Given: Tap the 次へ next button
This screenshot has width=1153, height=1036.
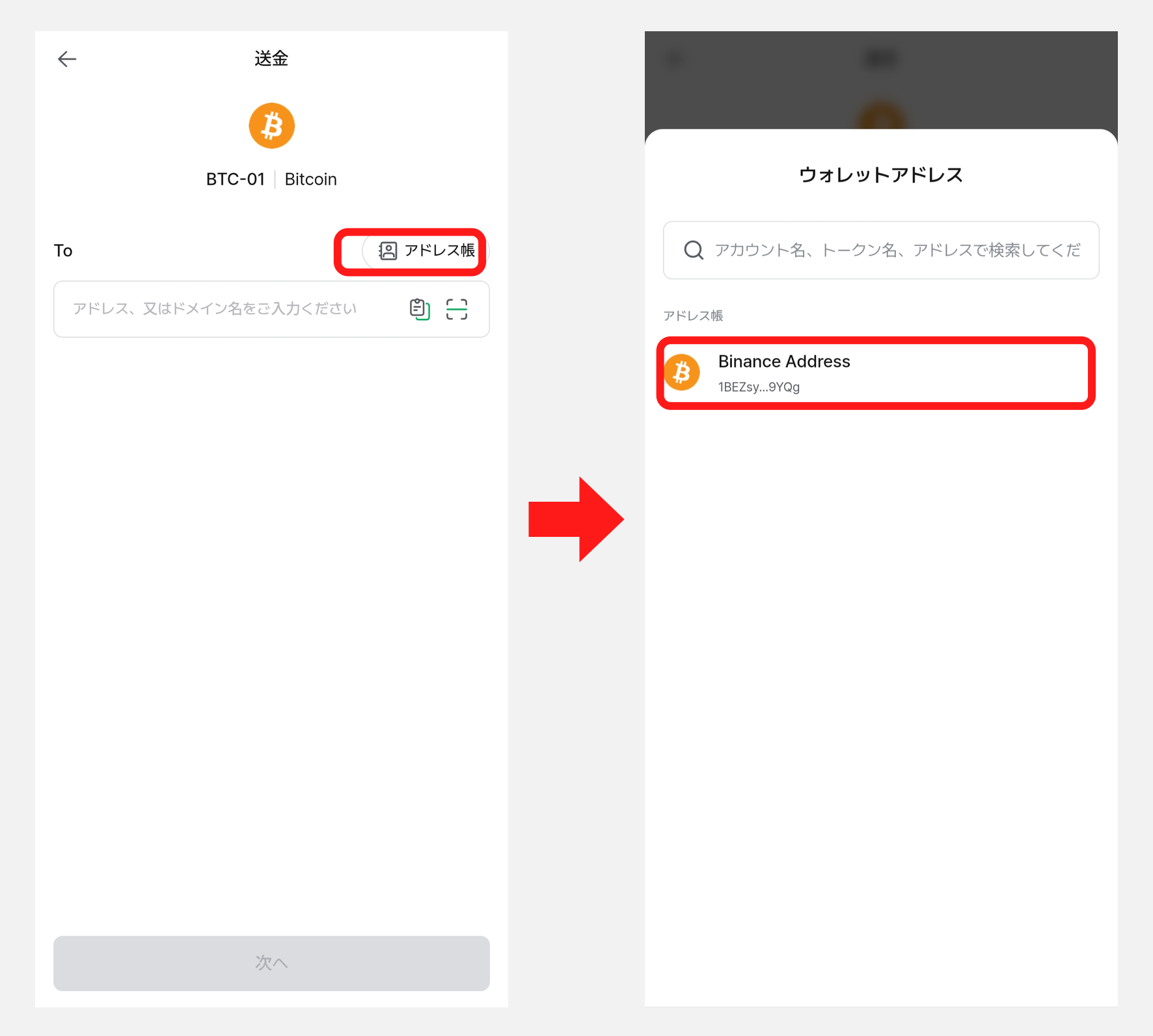Looking at the screenshot, I should tap(271, 963).
